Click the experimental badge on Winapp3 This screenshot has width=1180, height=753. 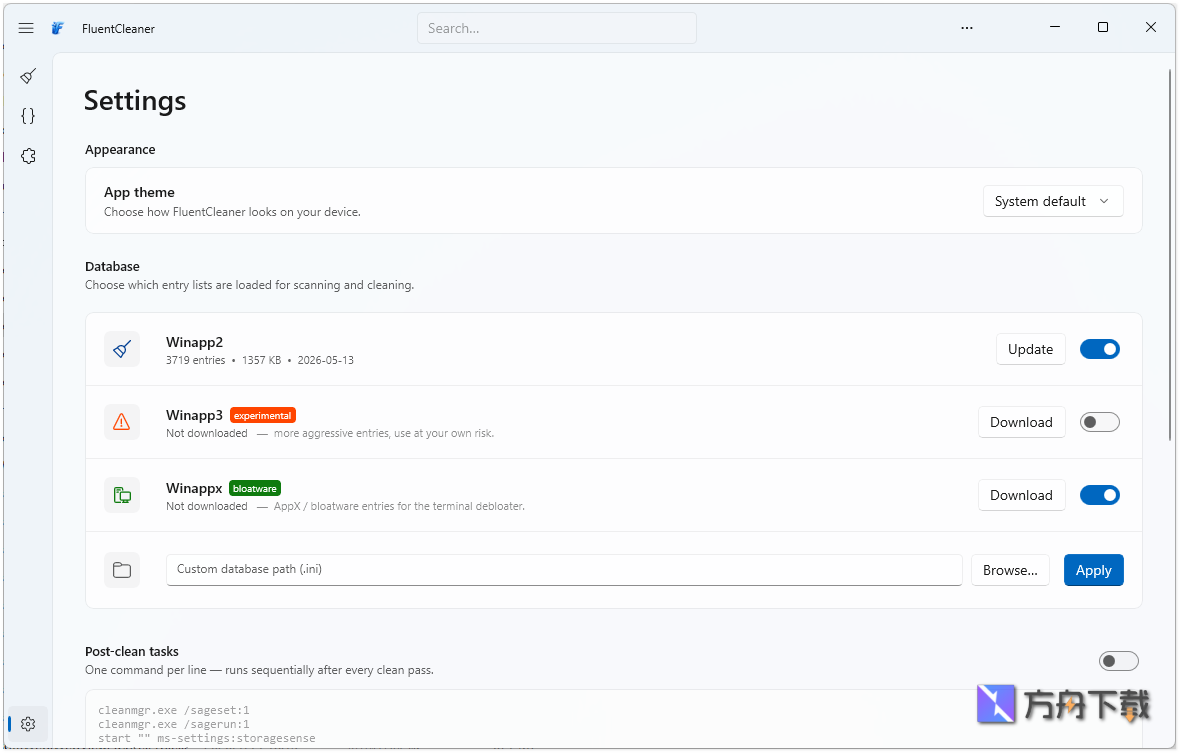[263, 415]
